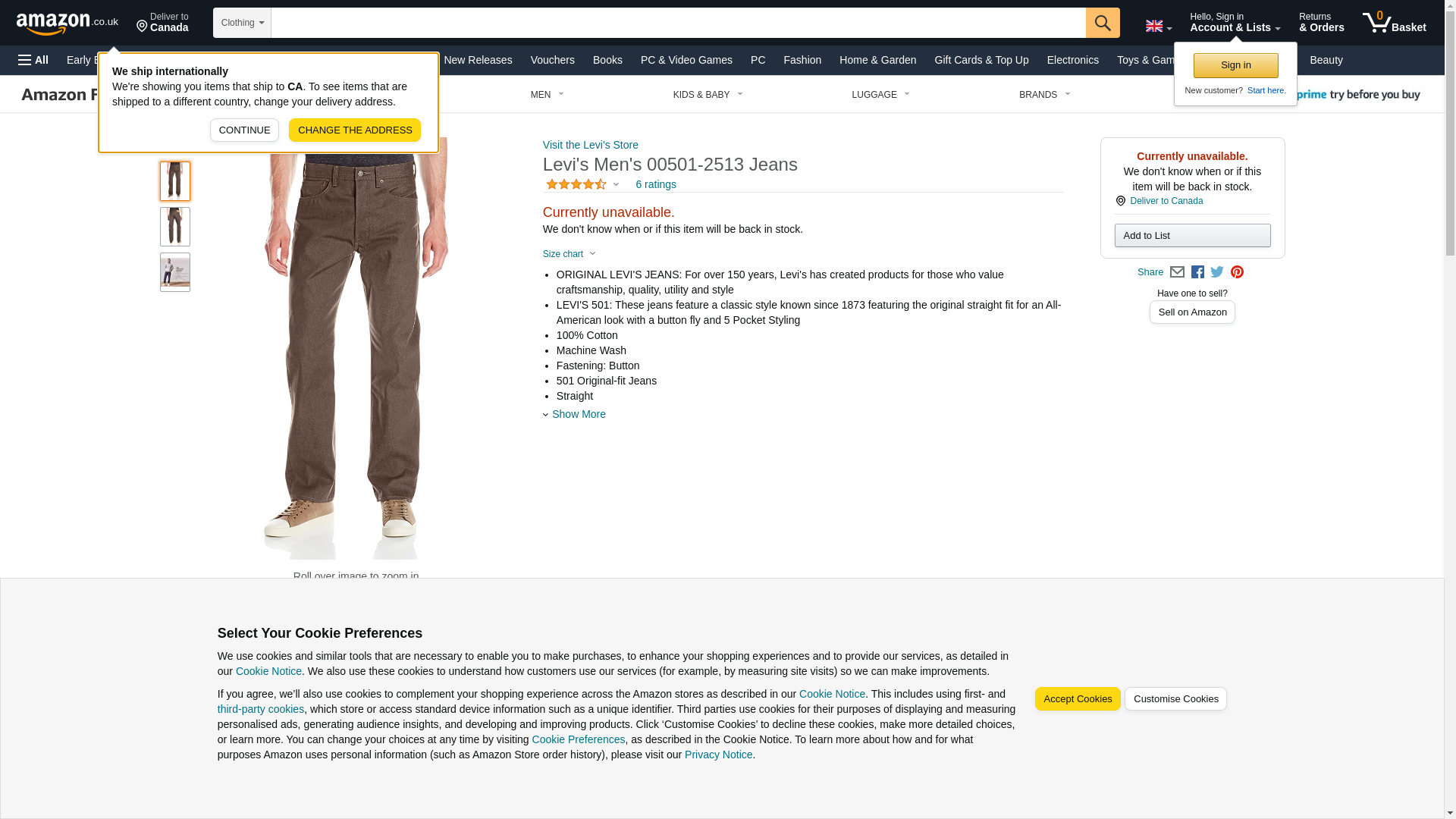Screen dimensions: 1456x819
Task: Expand the Size chart
Action: 569,254
